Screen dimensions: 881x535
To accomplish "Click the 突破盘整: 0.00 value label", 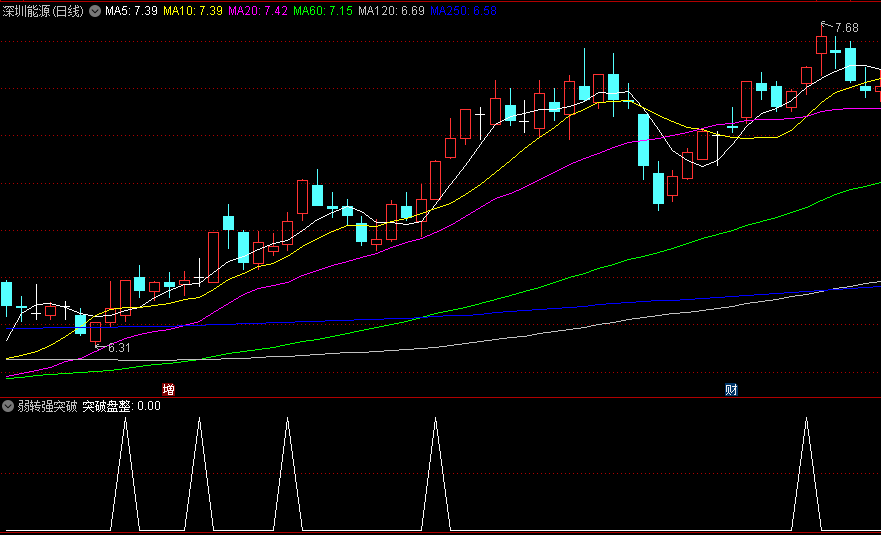I will (121, 406).
